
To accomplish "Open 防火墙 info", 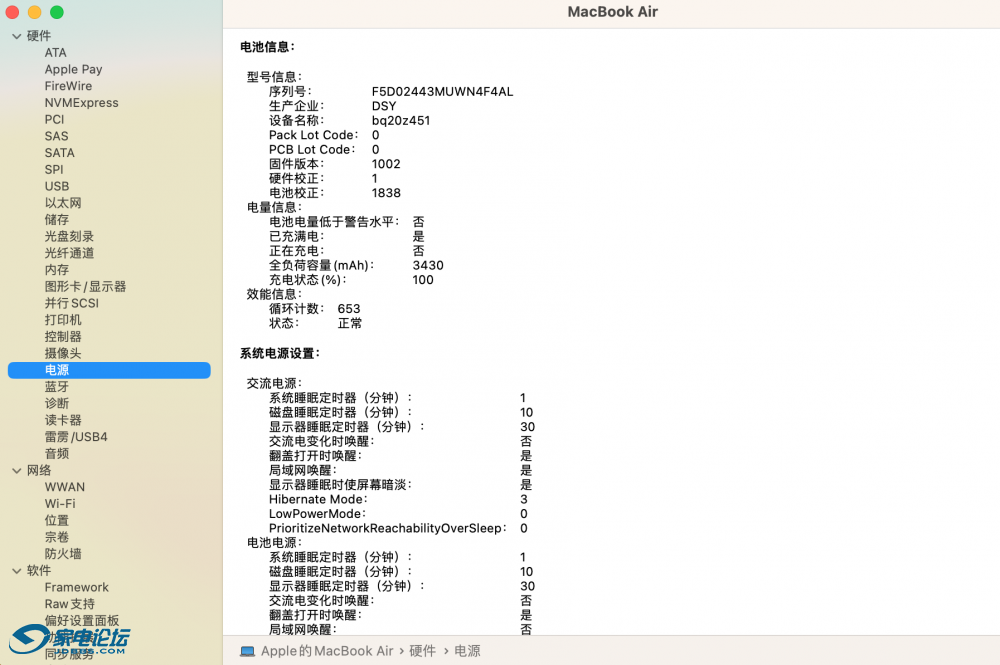I will pyautogui.click(x=63, y=553).
